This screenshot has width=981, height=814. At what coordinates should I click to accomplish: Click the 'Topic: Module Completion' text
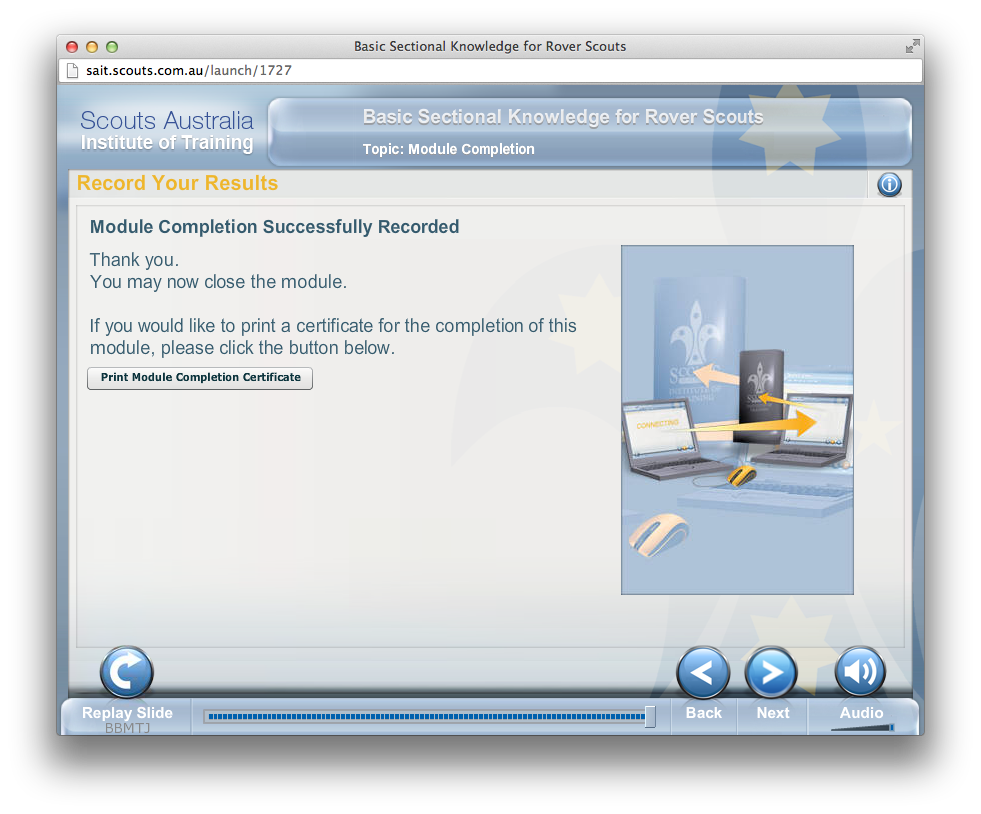click(449, 149)
